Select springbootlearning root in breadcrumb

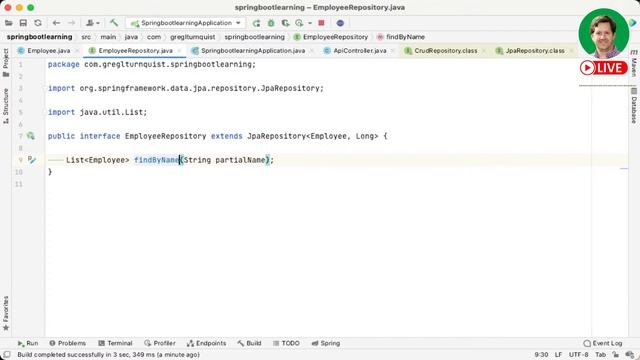point(39,37)
